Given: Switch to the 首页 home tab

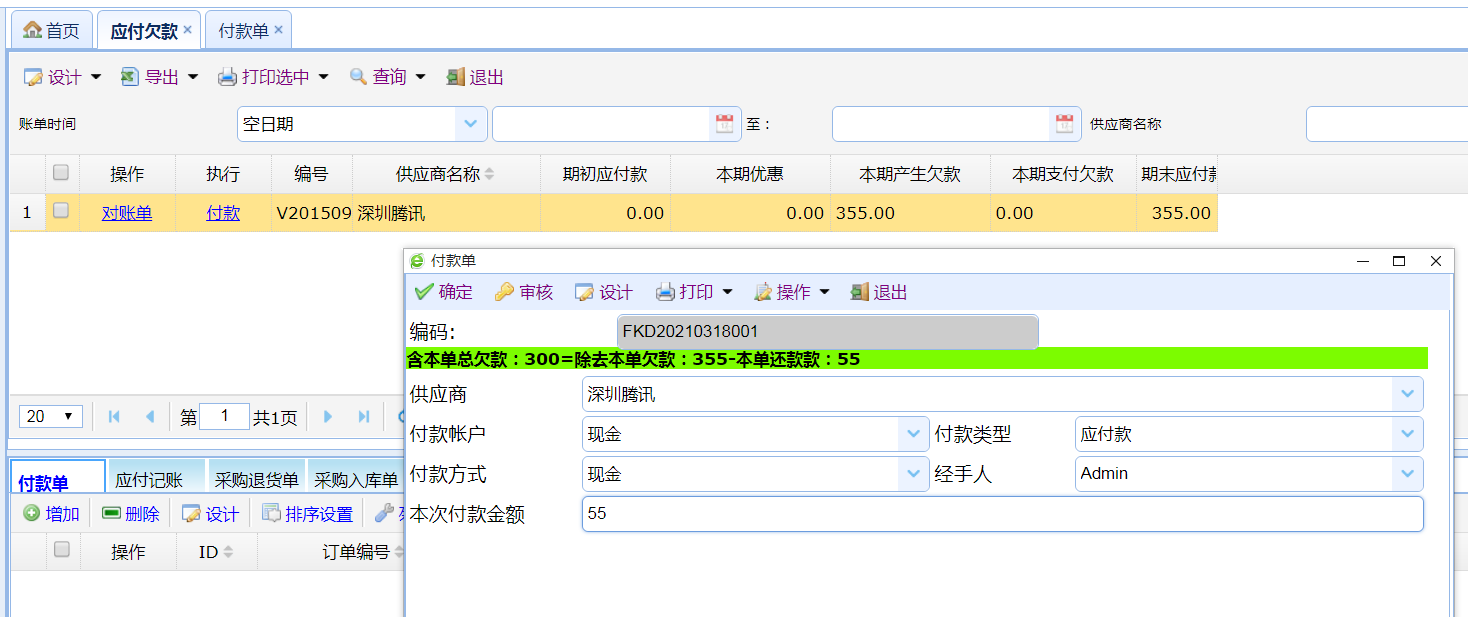Looking at the screenshot, I should (x=52, y=31).
